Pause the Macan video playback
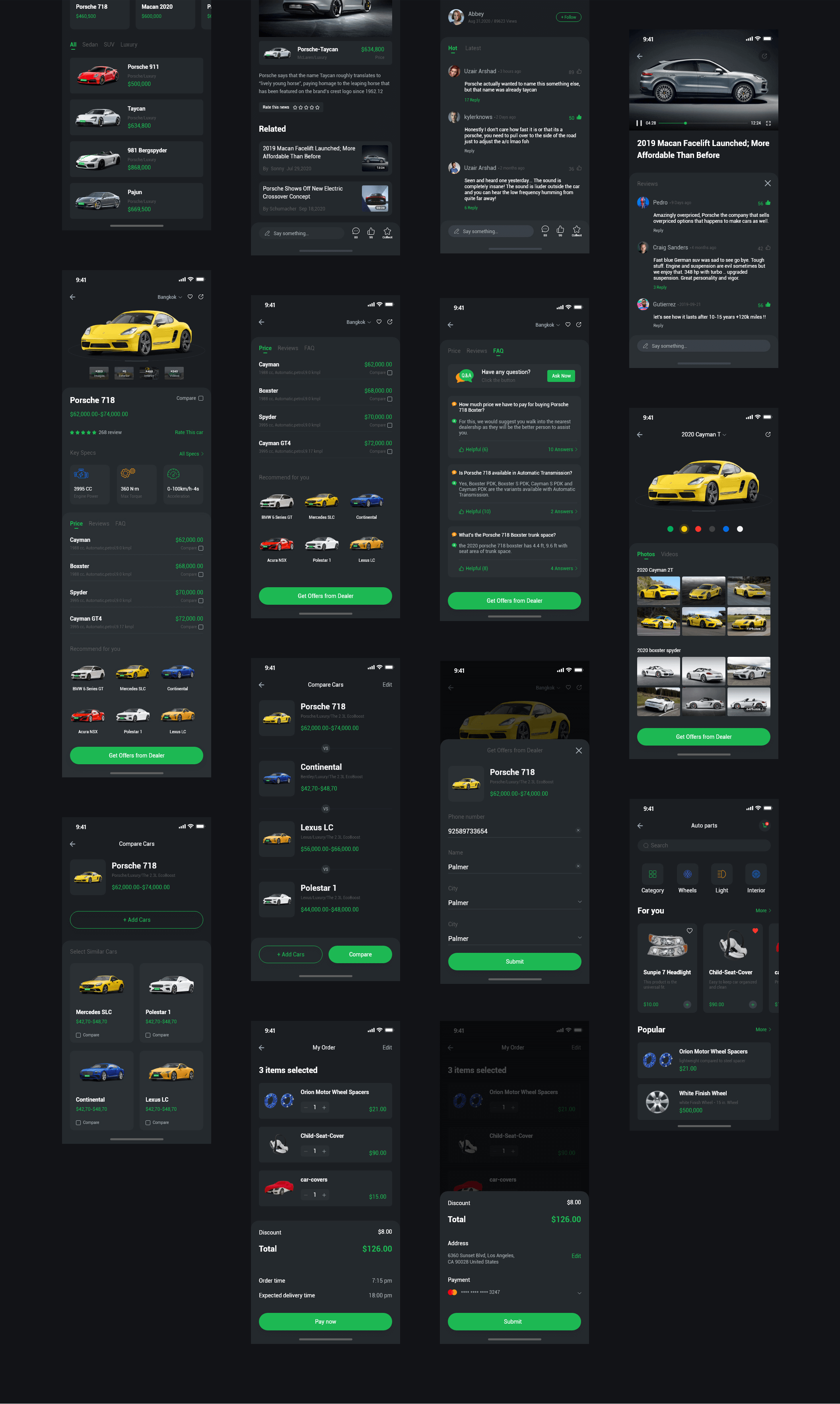Image resolution: width=840 pixels, height=1404 pixels. click(x=639, y=123)
